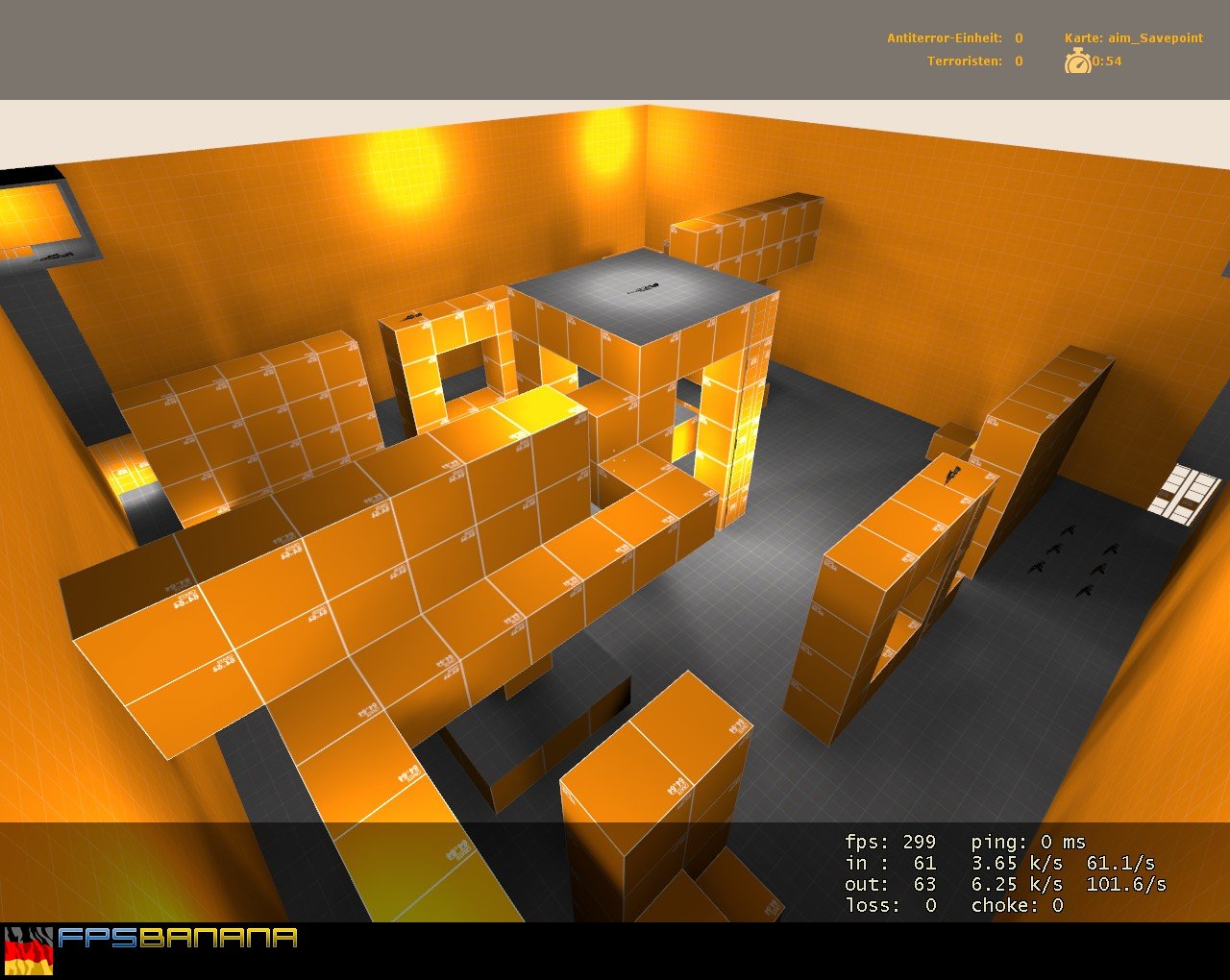Click the row of crates on the back wall

(x=748, y=236)
